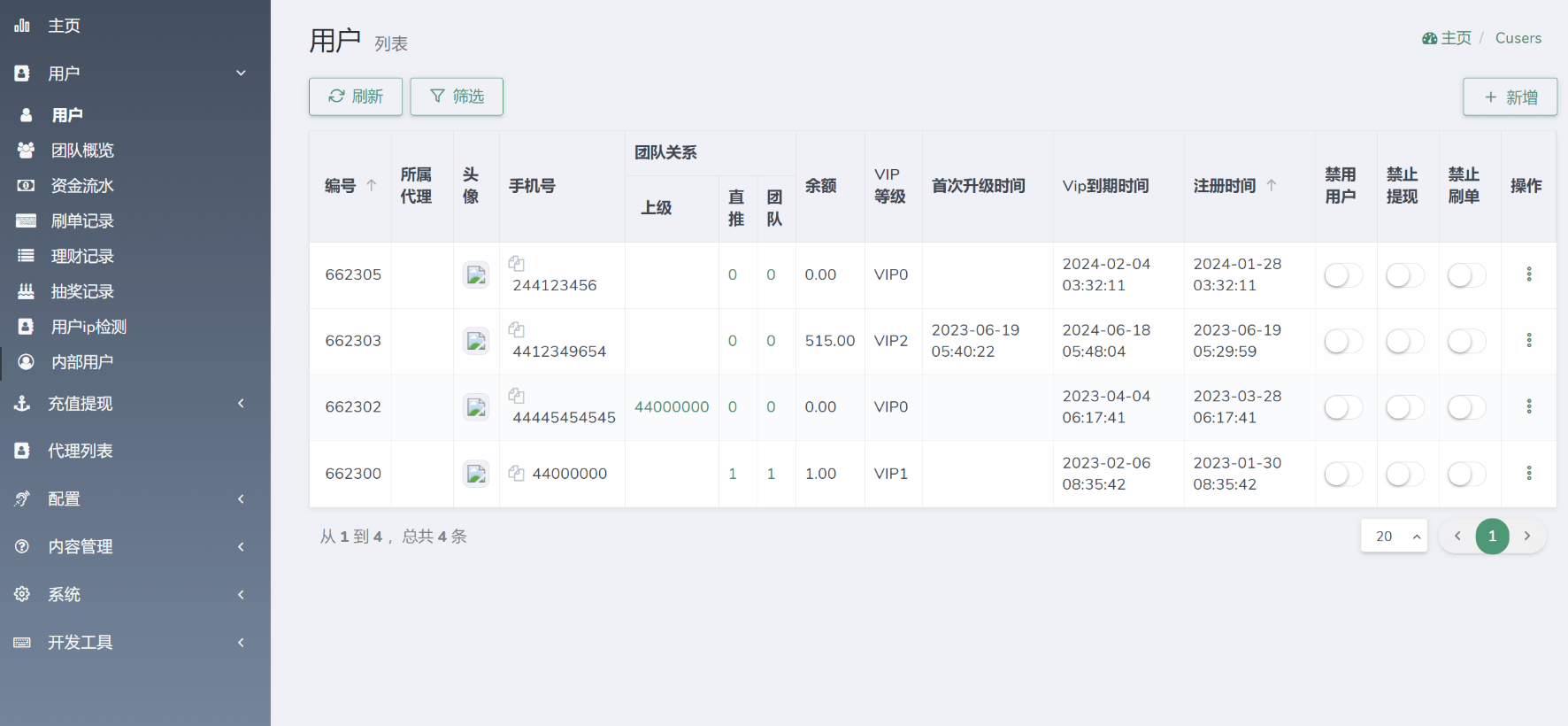Image resolution: width=1568 pixels, height=726 pixels.
Task: Toggle 禁止刷单 for user 662302
Action: click(x=1466, y=407)
